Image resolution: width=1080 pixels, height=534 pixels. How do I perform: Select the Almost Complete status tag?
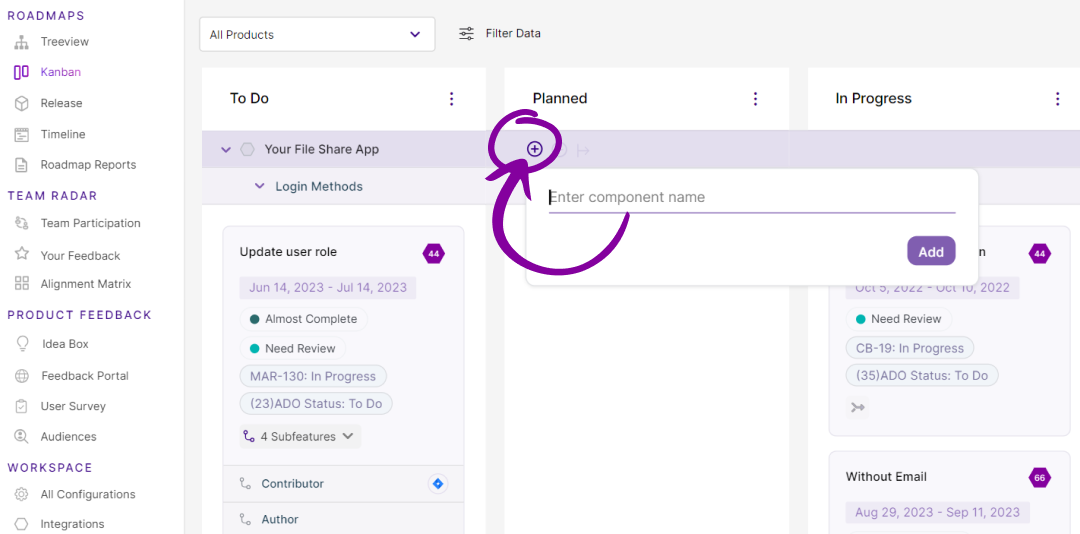303,319
